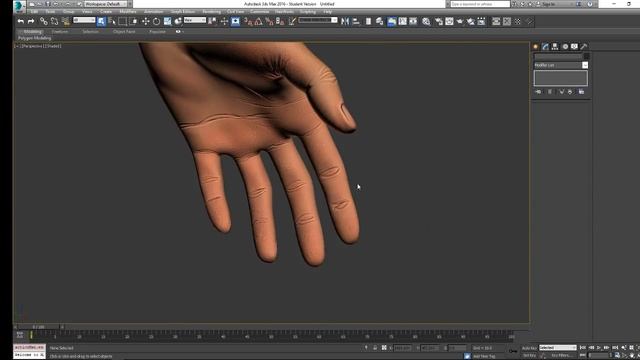The width and height of the screenshot is (640, 360).
Task: Open the Named Selection Sets dropdown
Action: pos(318,20)
